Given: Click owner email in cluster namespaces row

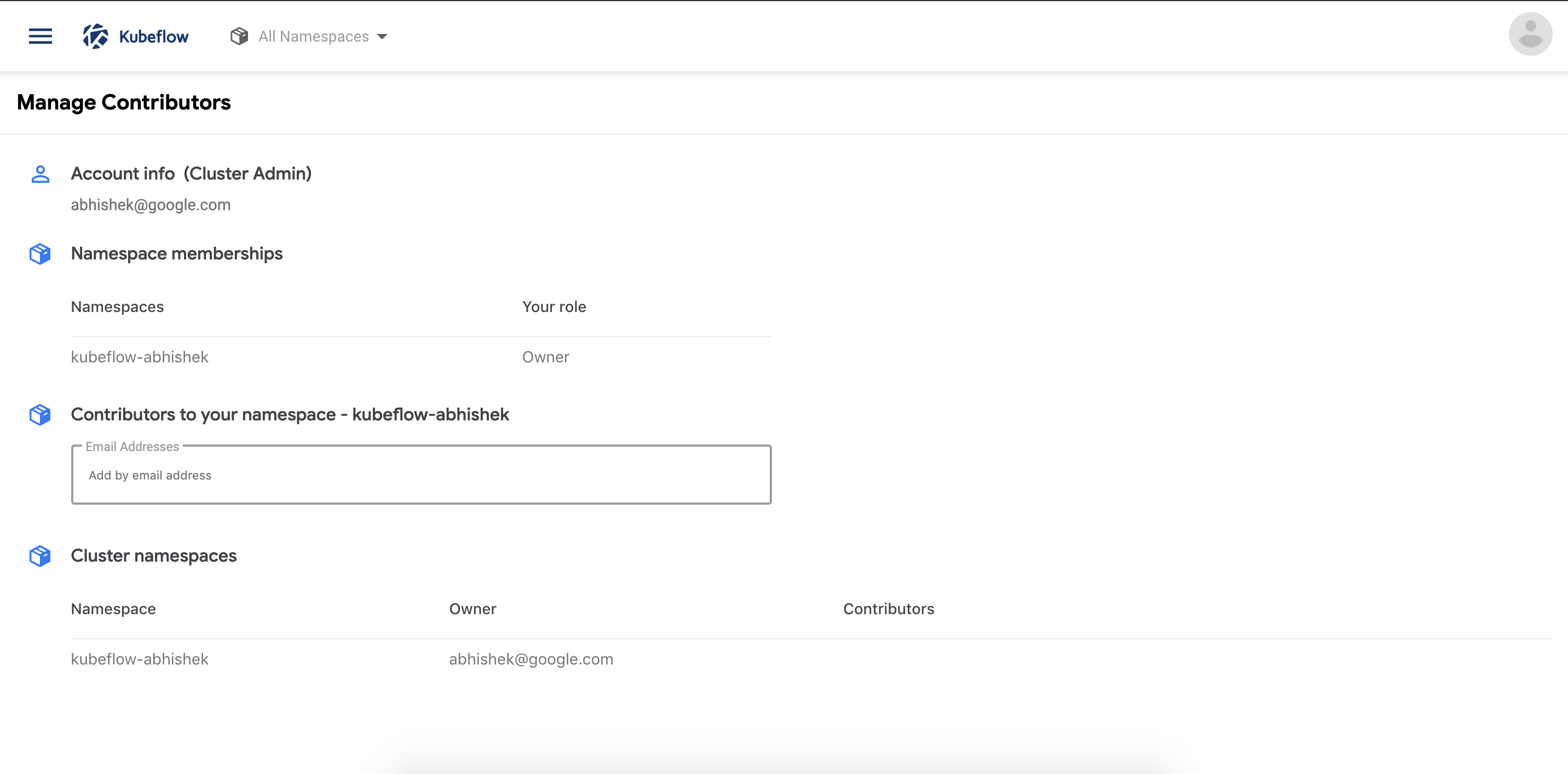Looking at the screenshot, I should [x=532, y=660].
